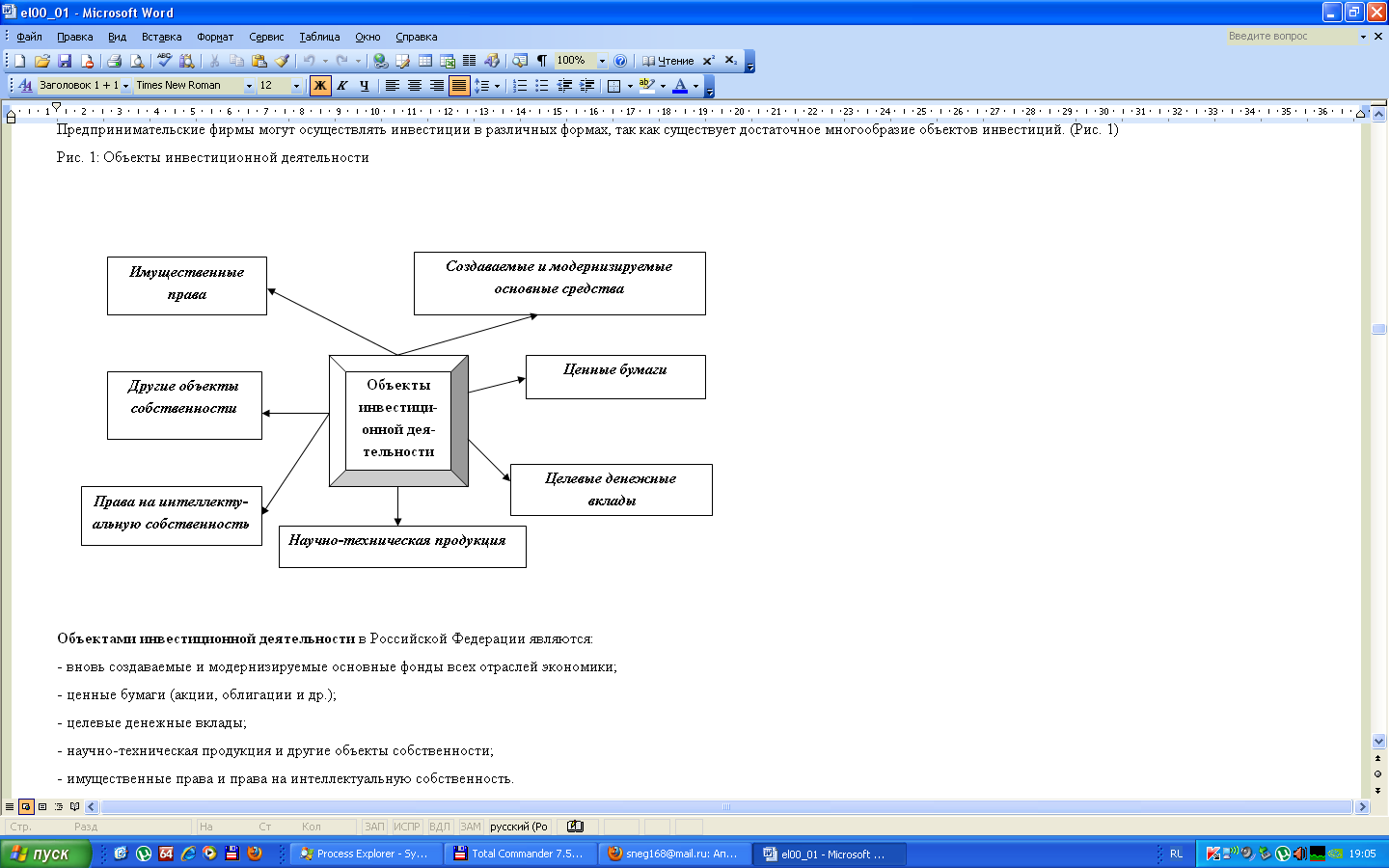Switch to Reading layout view icon
The image size is (1389, 868).
point(75,807)
